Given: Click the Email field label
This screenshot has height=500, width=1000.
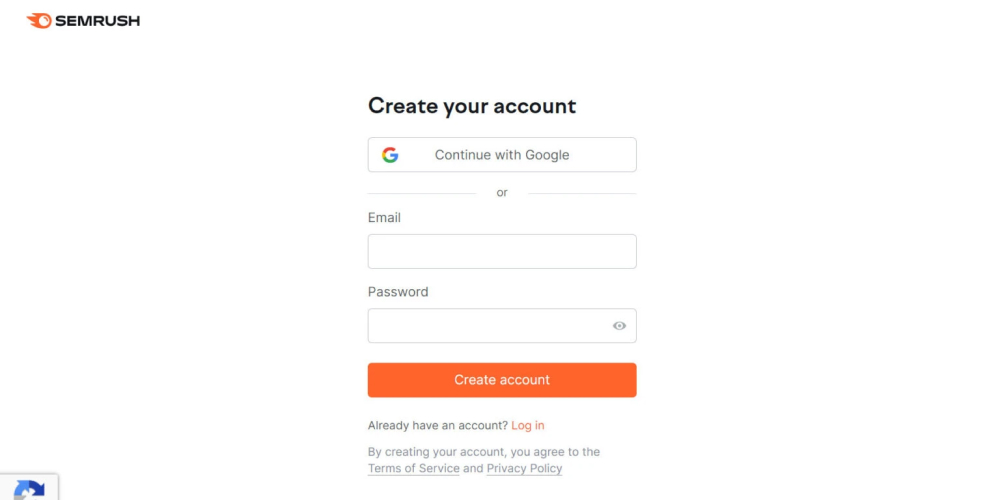Looking at the screenshot, I should 384,217.
